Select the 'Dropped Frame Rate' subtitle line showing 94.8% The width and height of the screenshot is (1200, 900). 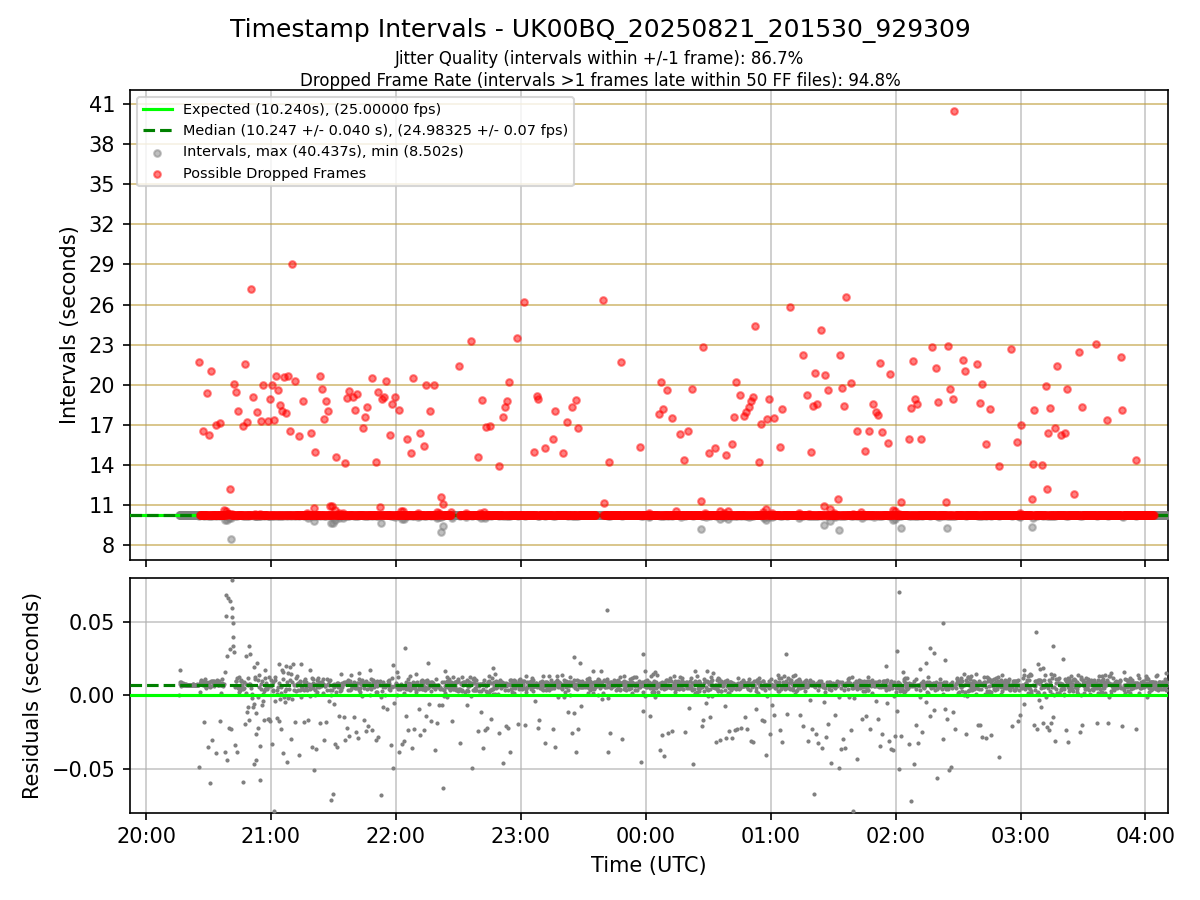point(600,80)
